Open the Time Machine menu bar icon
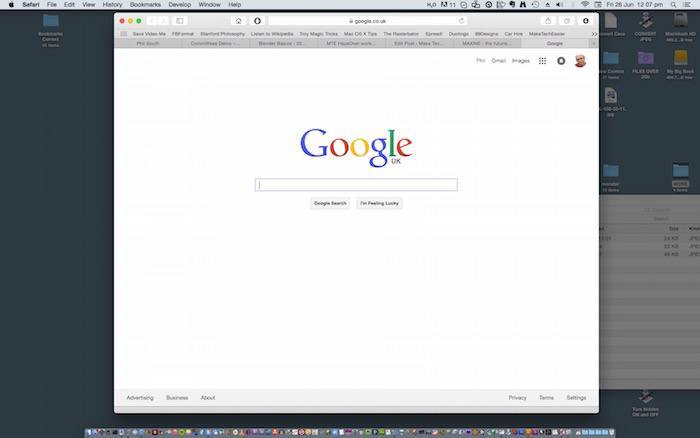This screenshot has height=438, width=700. (535, 4)
